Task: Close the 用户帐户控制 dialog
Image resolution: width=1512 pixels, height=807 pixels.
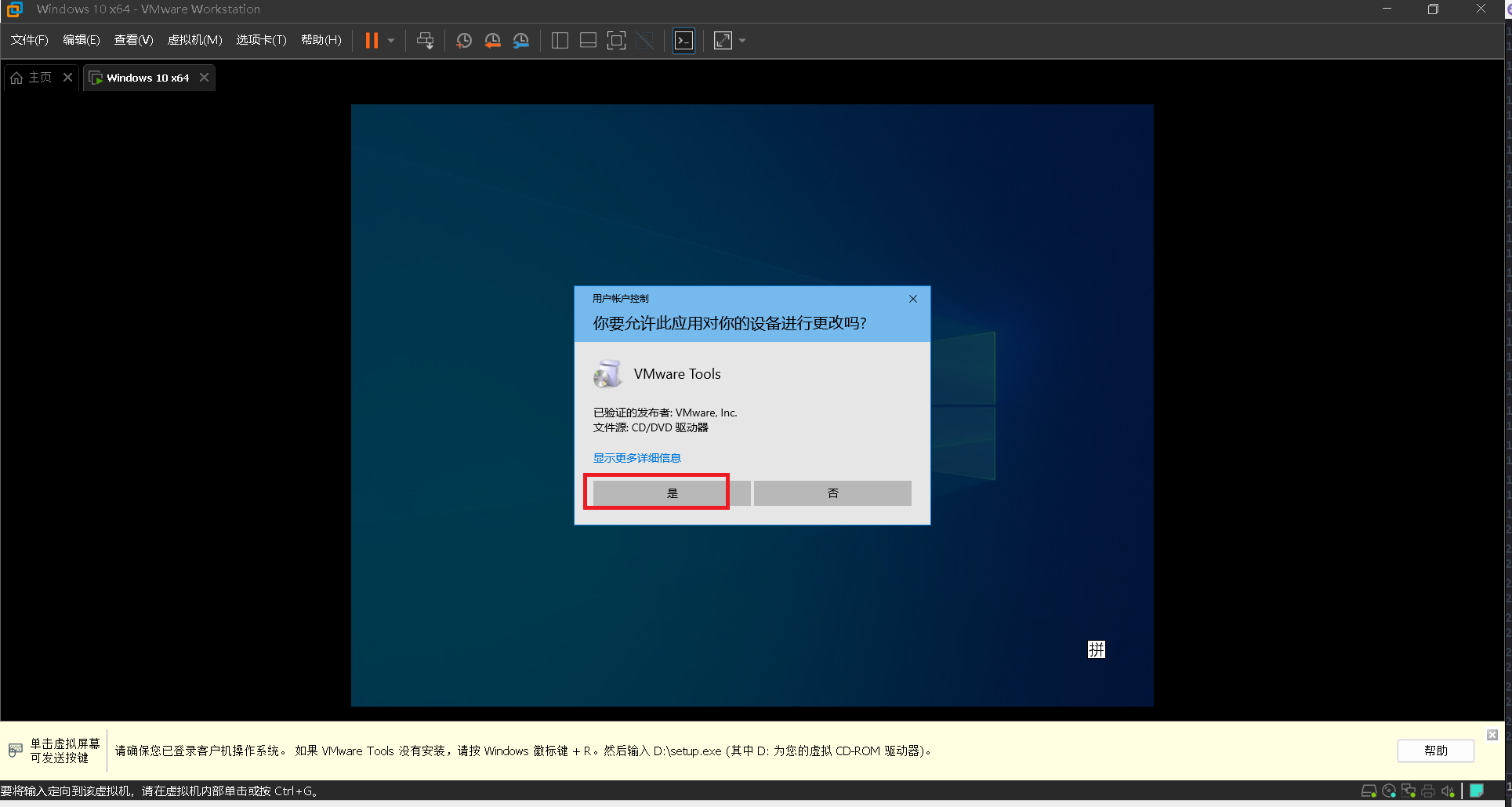Action: point(913,299)
